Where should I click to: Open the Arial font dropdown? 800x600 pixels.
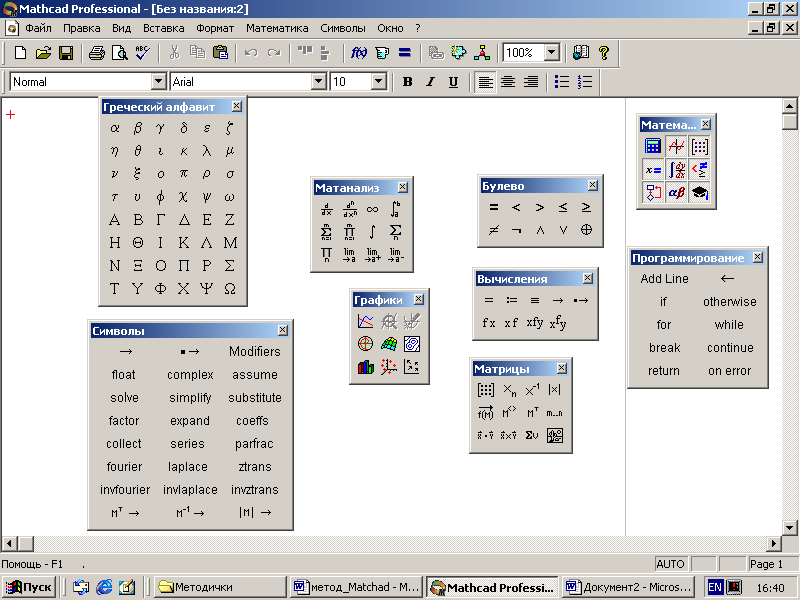point(319,82)
